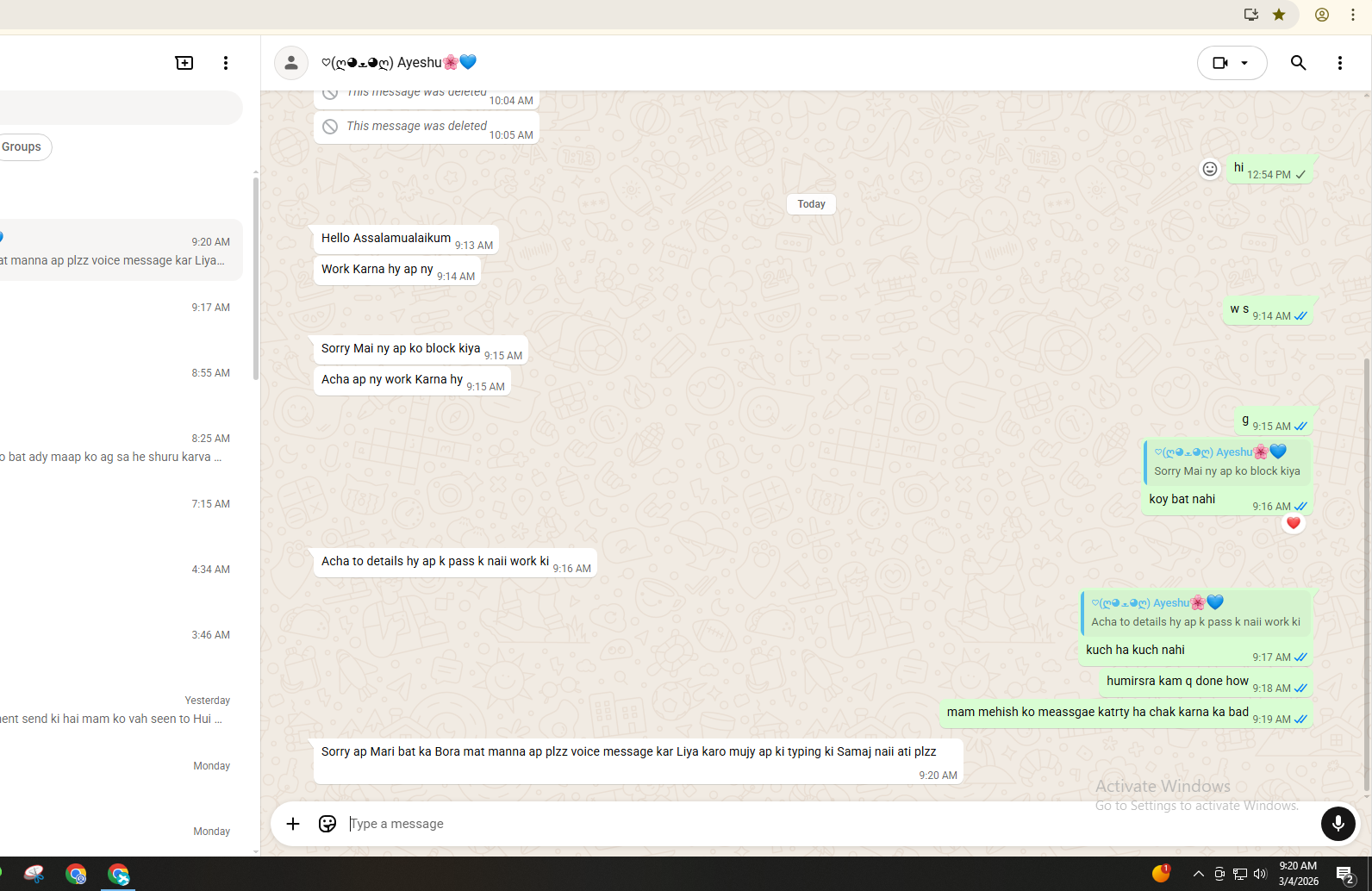Jump to quoted 'Sorry Mai ny ap ko block kiya'
1372x891 pixels.
click(x=1227, y=462)
